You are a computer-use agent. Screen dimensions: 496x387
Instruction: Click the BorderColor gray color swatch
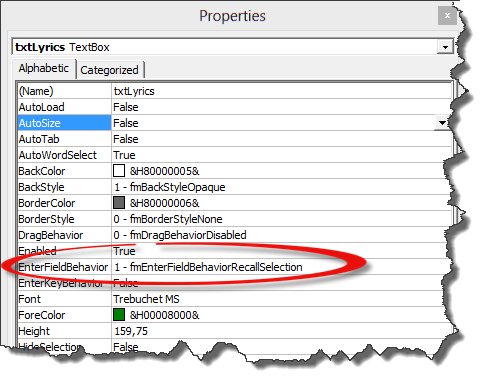tap(119, 203)
